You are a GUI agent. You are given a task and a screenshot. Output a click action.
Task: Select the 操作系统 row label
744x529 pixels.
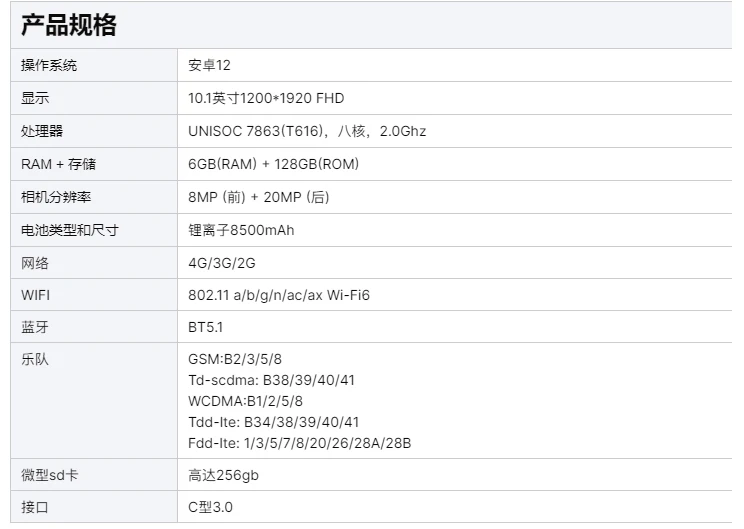[x=49, y=66]
